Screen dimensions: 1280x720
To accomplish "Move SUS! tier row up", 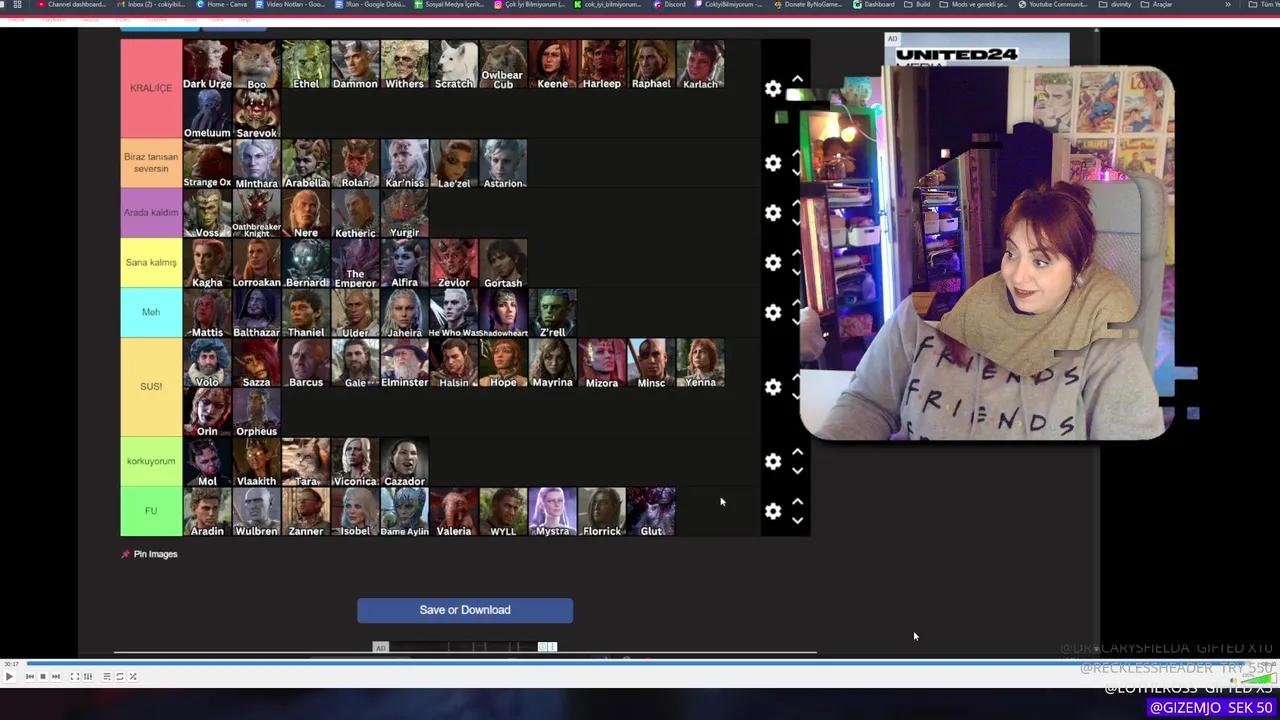I will 797,378.
